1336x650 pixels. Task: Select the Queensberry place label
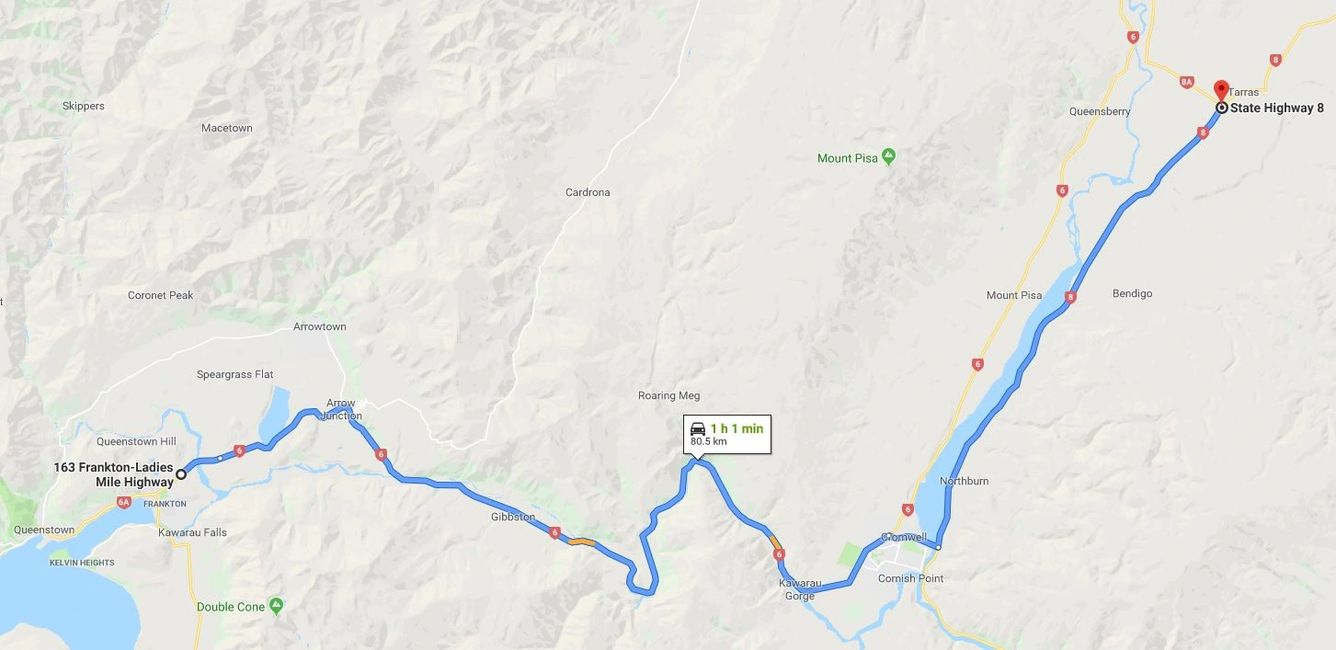1100,111
